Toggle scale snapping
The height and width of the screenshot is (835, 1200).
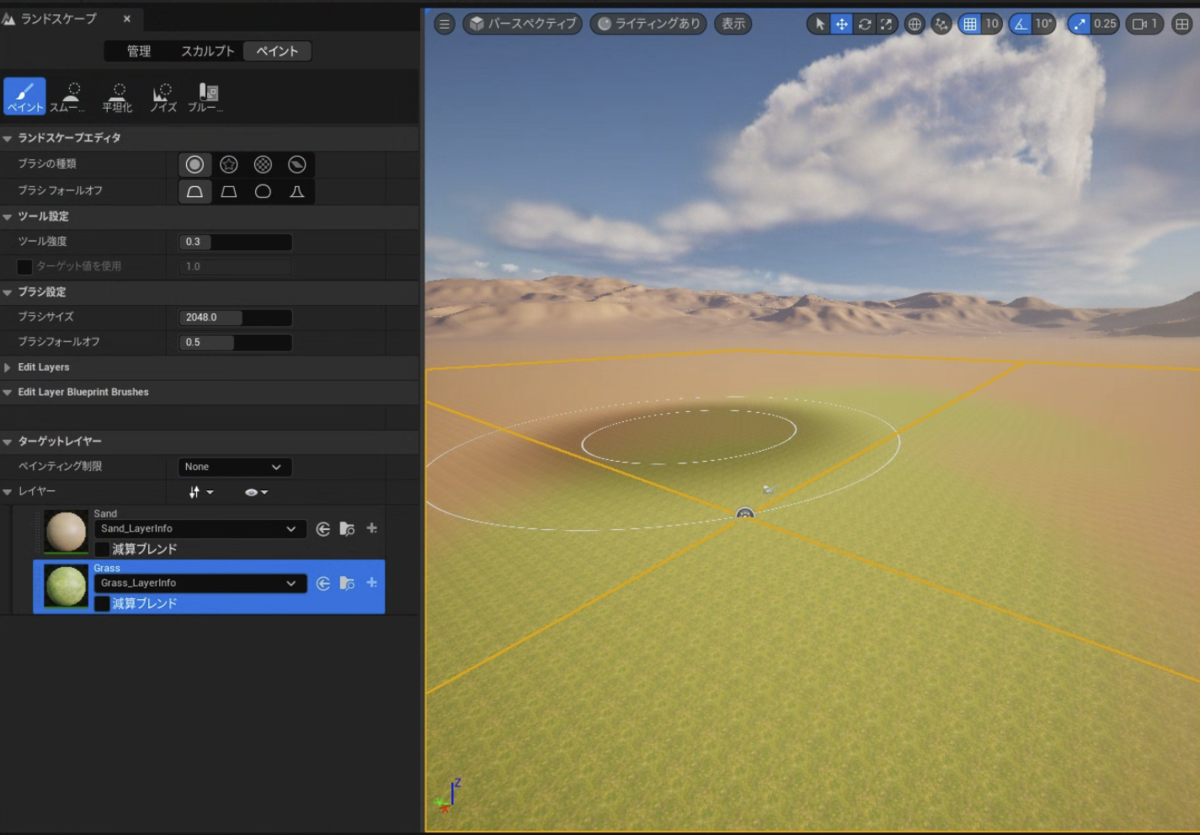(1079, 24)
